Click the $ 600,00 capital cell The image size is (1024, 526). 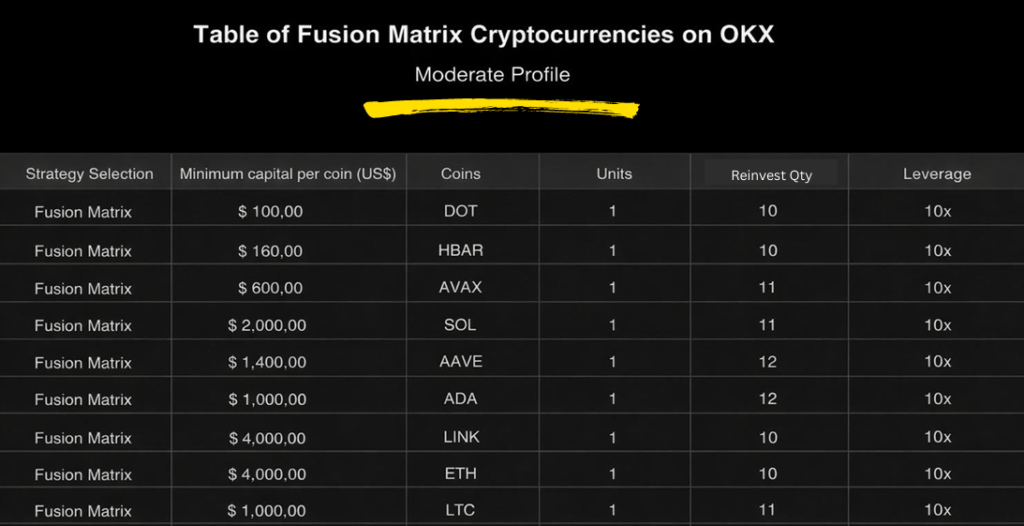pos(270,288)
